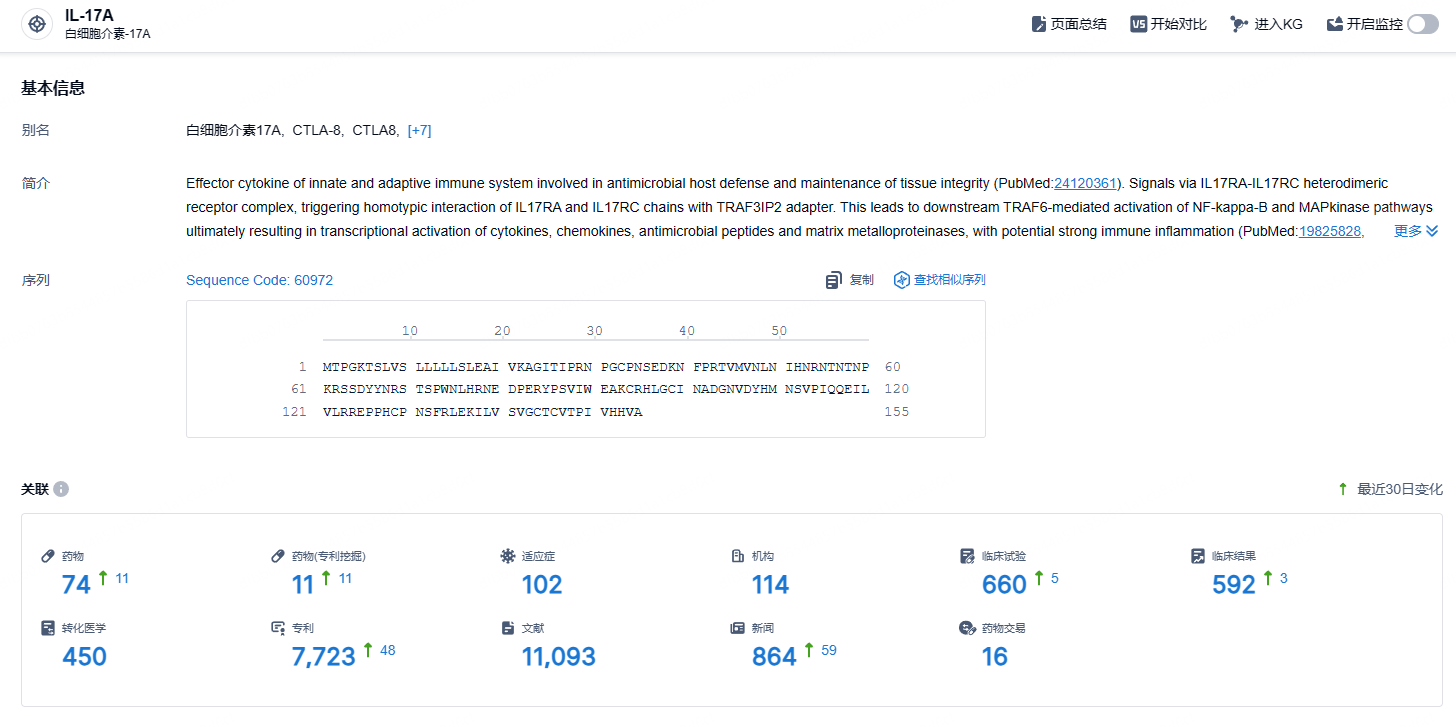This screenshot has width=1456, height=727.
Task: Open news count 864
Action: [774, 657]
